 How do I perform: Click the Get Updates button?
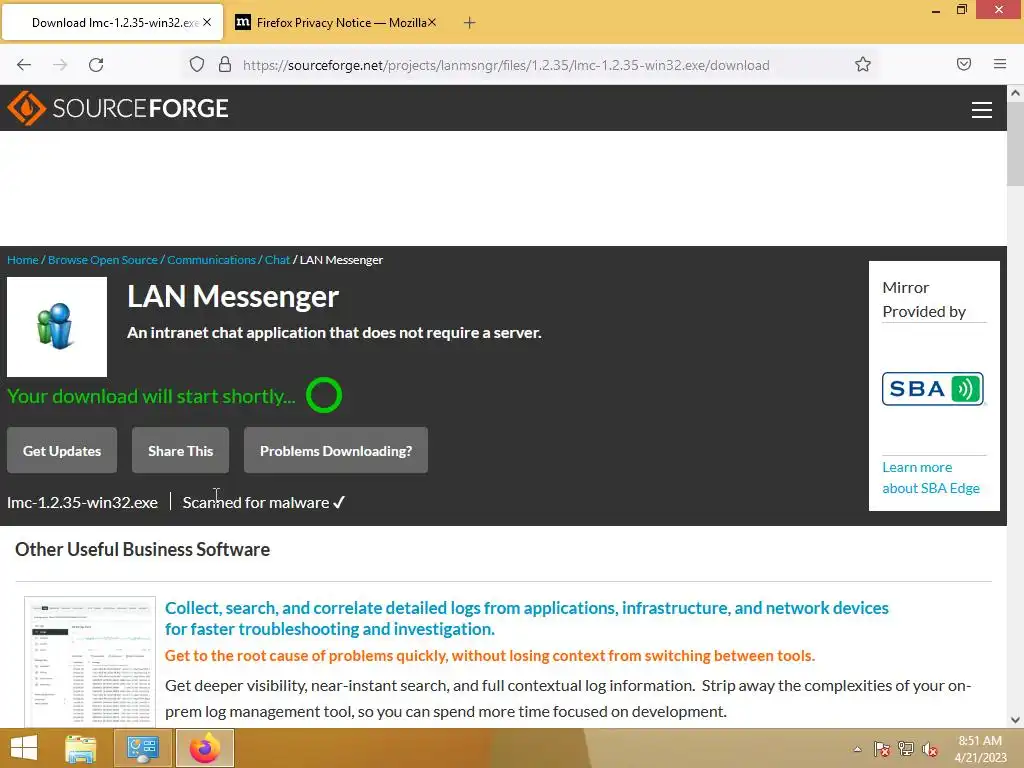coord(62,451)
